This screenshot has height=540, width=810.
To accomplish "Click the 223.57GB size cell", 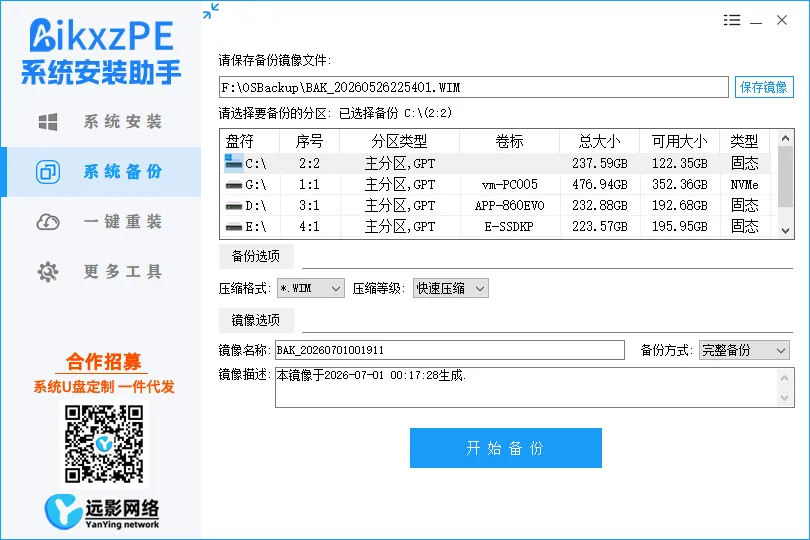I will coord(600,226).
